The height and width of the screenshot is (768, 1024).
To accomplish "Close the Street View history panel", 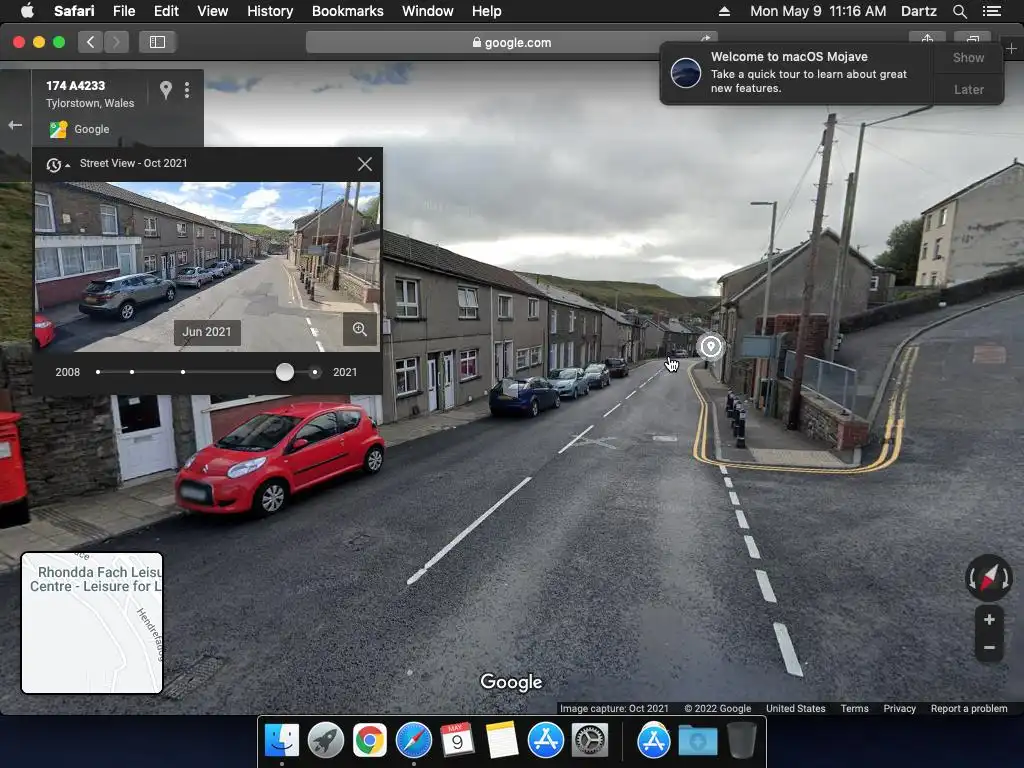I will pyautogui.click(x=365, y=164).
